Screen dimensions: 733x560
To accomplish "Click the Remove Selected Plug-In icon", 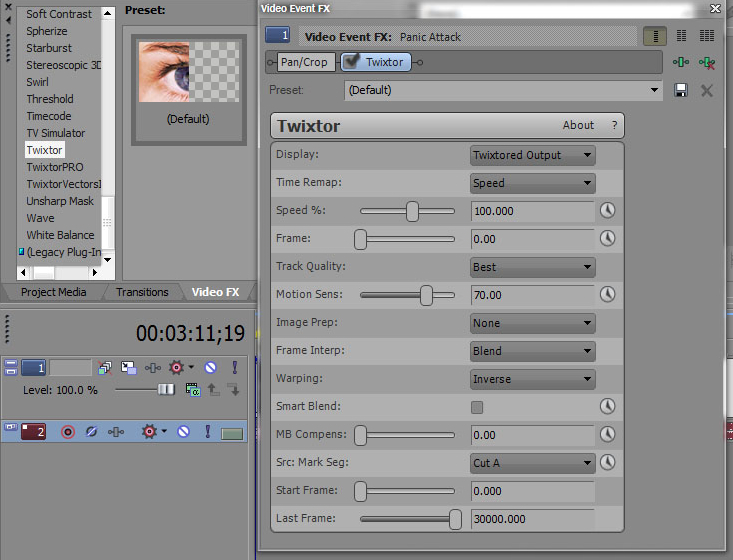I will 707,62.
